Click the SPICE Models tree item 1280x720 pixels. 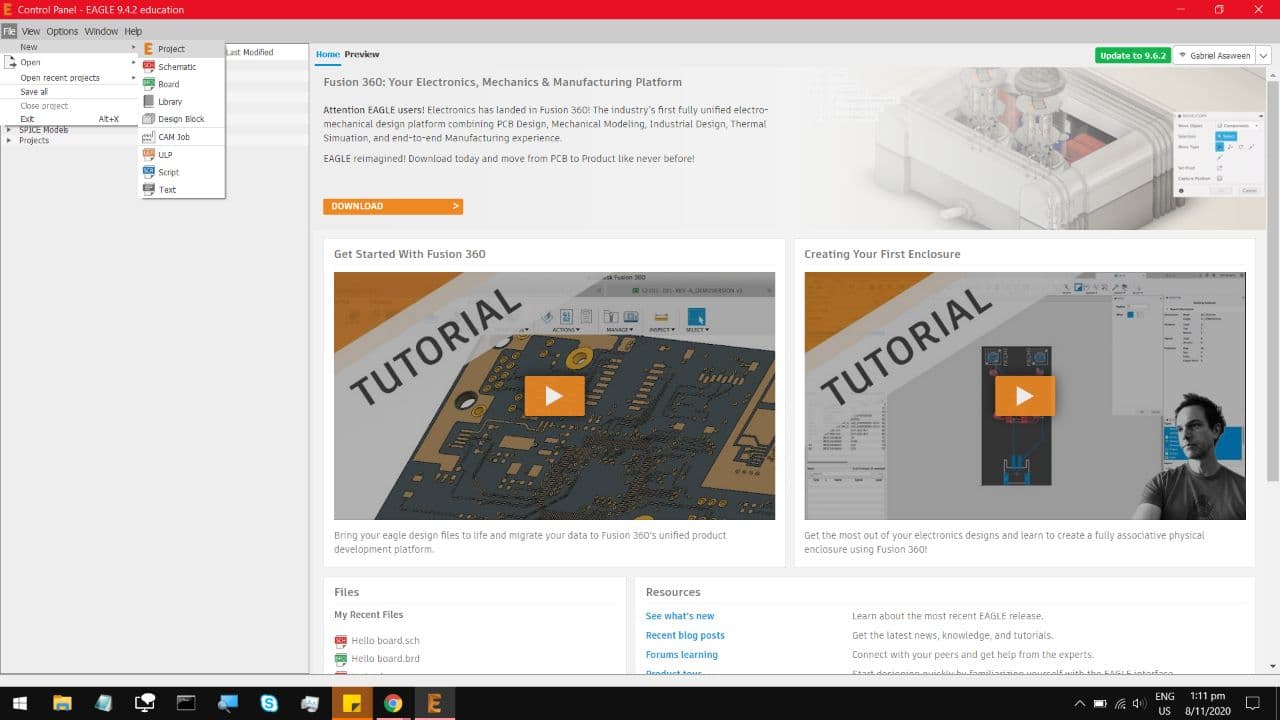tap(43, 130)
